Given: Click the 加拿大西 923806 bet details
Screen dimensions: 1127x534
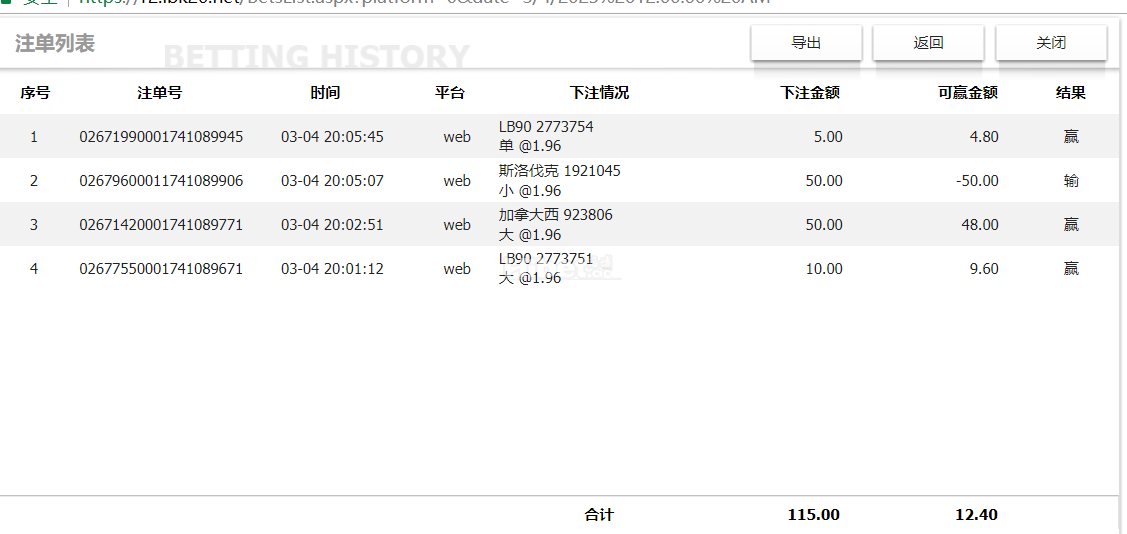Looking at the screenshot, I should 555,215.
